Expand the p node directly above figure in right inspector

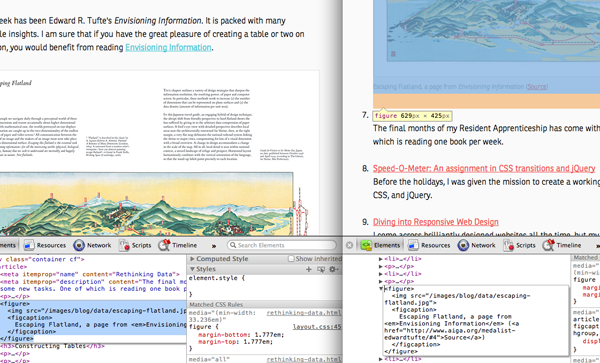(x=381, y=282)
